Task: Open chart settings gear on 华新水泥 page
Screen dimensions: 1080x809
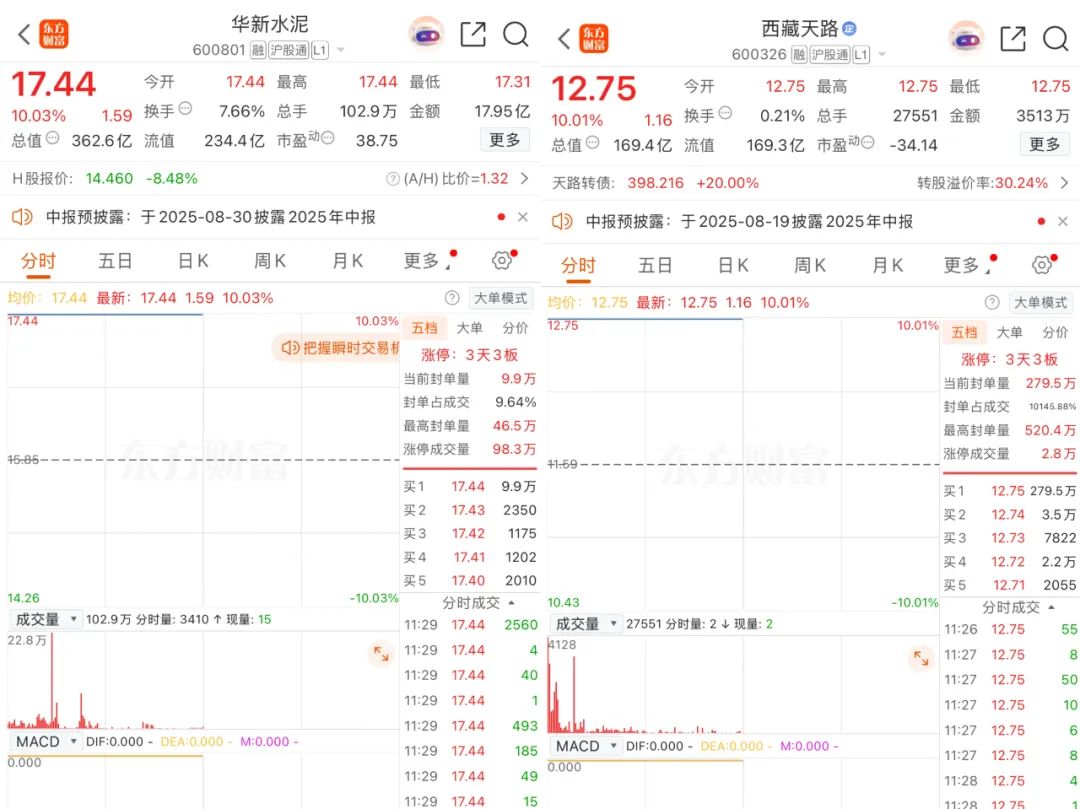Action: pyautogui.click(x=502, y=260)
